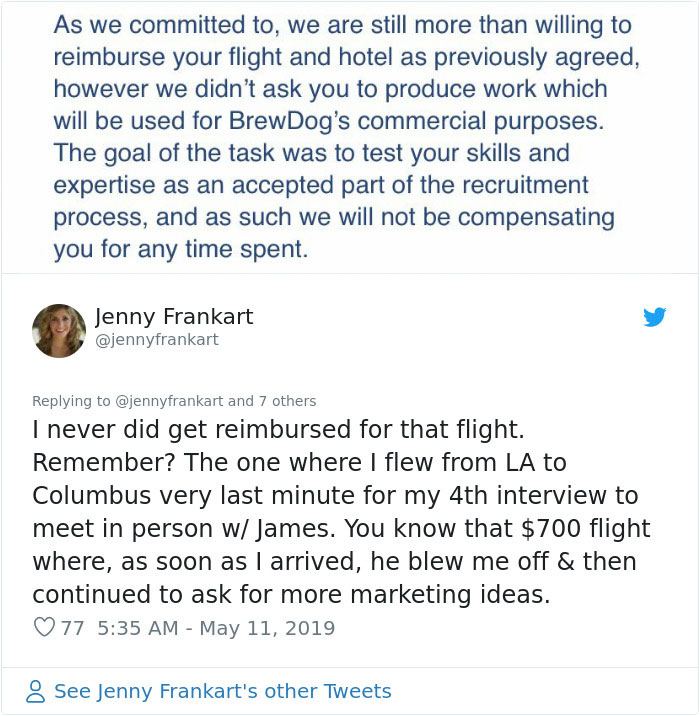Open the 5:35 AM tweet timestamp

[x=139, y=628]
